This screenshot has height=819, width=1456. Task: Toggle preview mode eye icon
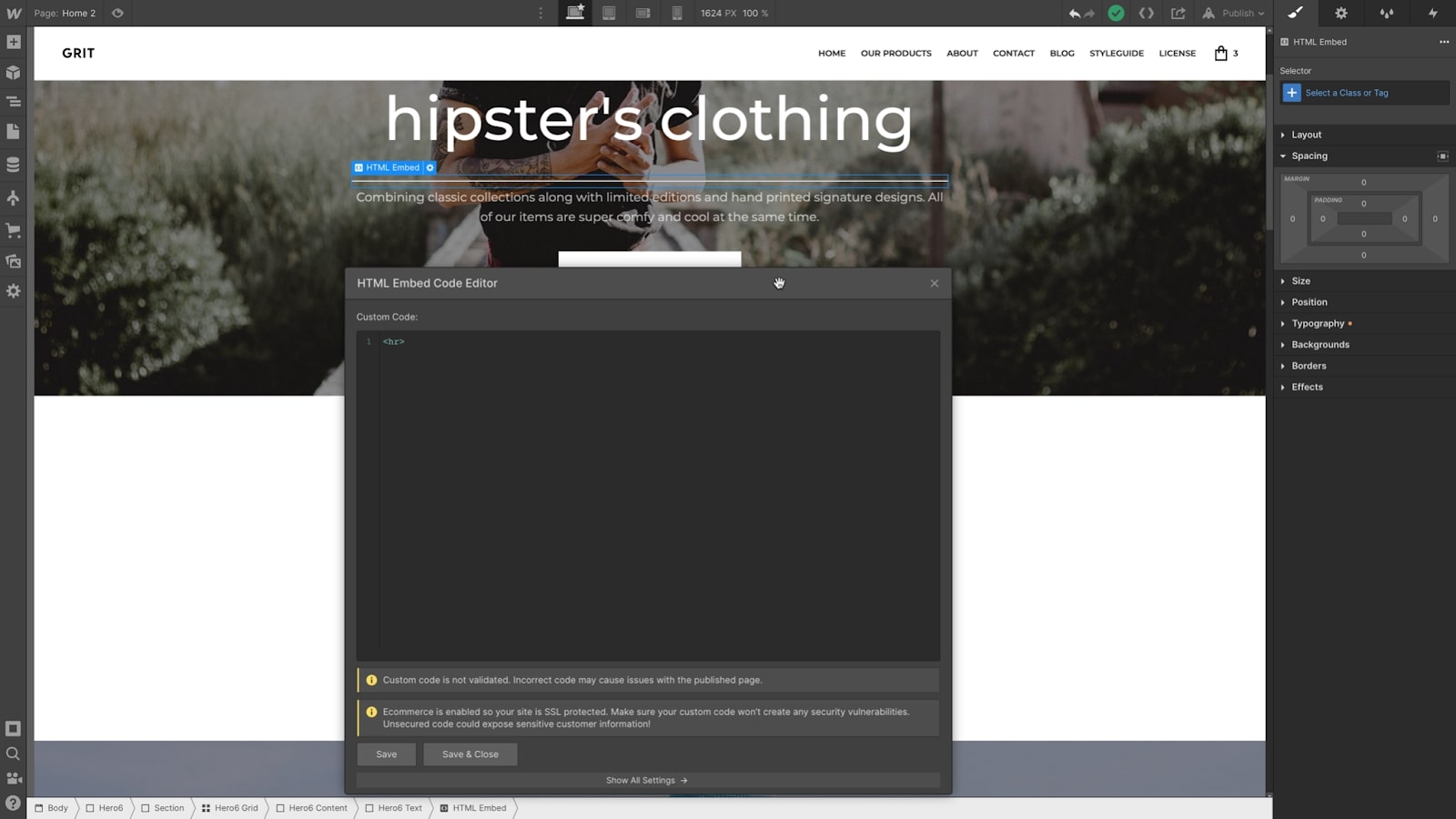tap(117, 13)
